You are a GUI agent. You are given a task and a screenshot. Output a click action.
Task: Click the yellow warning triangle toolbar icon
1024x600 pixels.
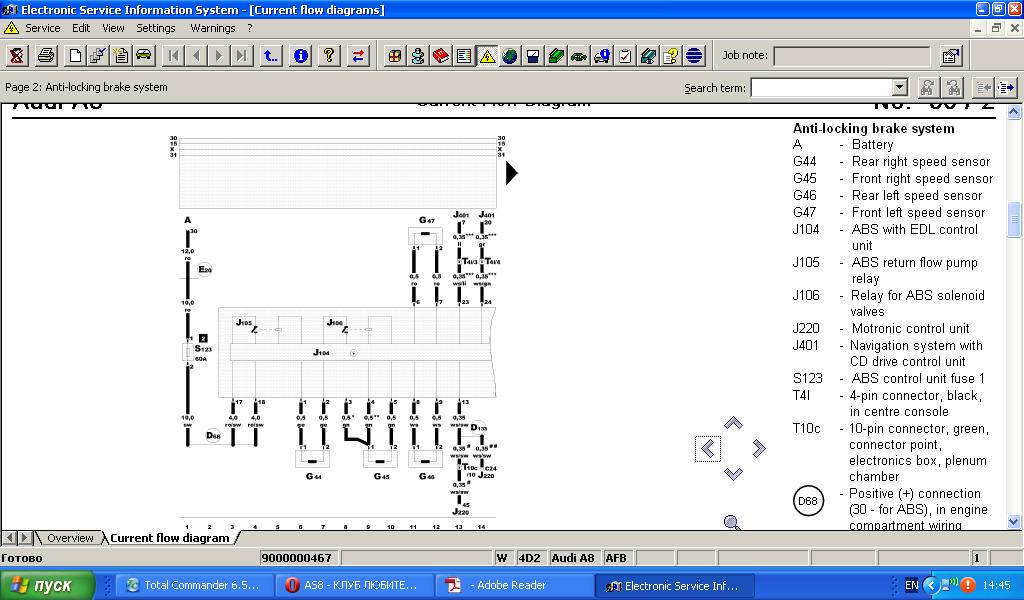click(487, 56)
